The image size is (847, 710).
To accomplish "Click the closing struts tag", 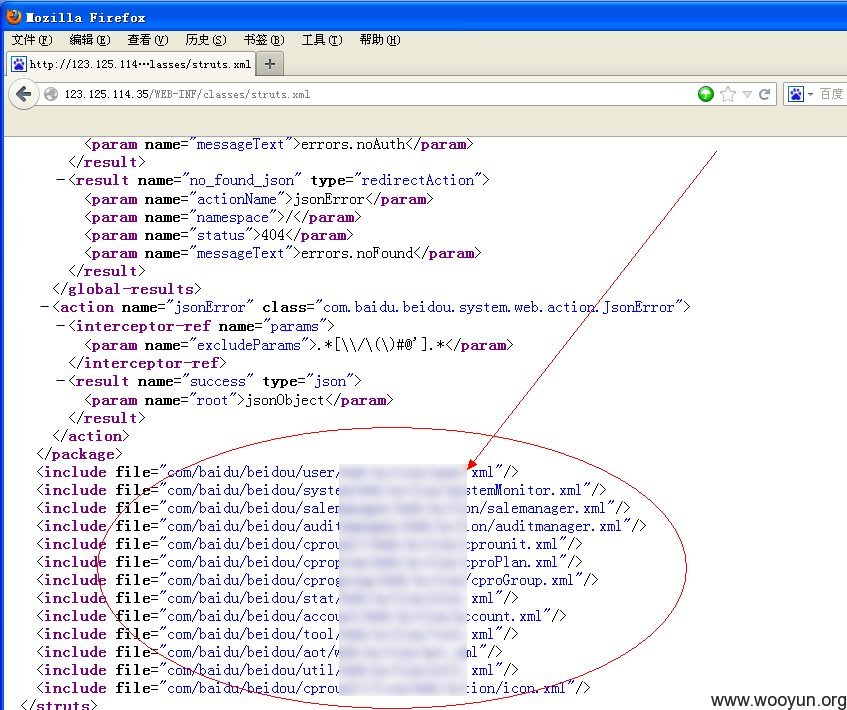I will click(x=59, y=704).
